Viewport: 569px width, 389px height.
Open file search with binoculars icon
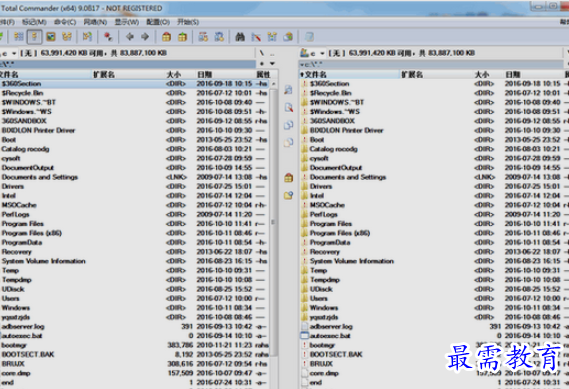(x=240, y=37)
